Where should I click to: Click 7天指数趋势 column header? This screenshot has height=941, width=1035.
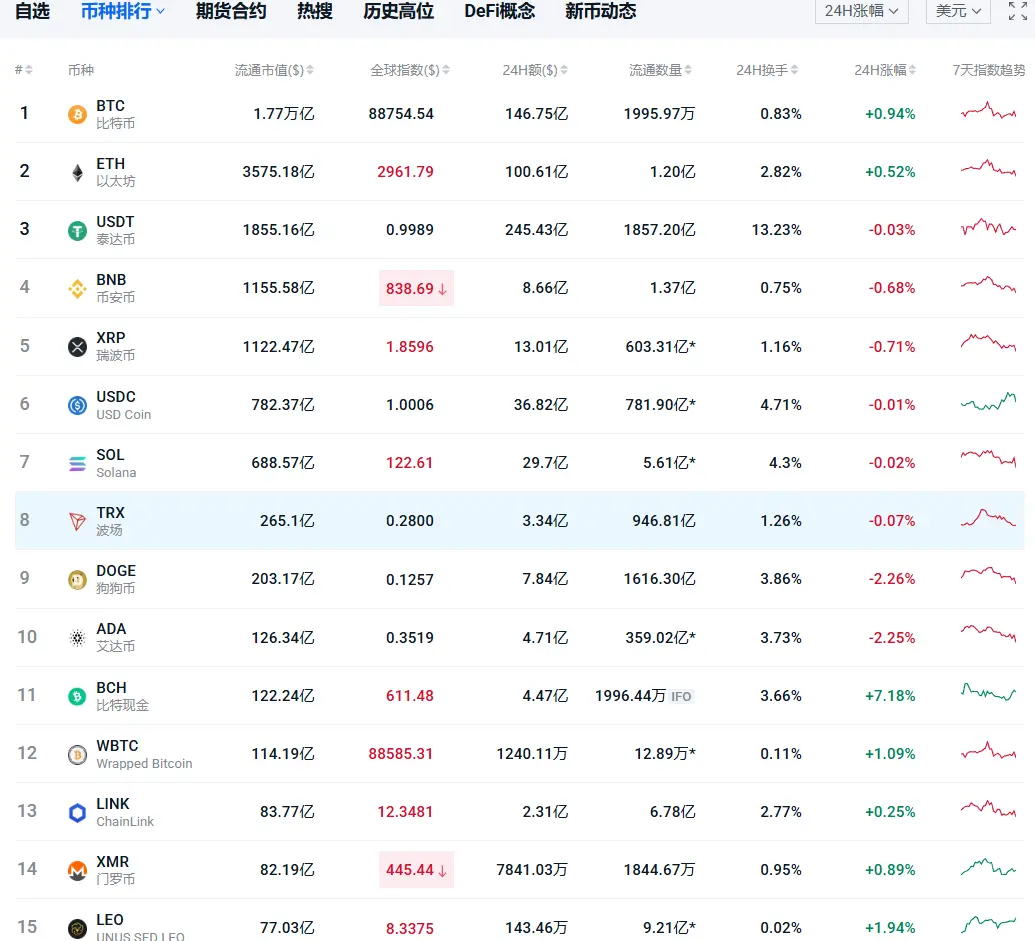point(988,70)
